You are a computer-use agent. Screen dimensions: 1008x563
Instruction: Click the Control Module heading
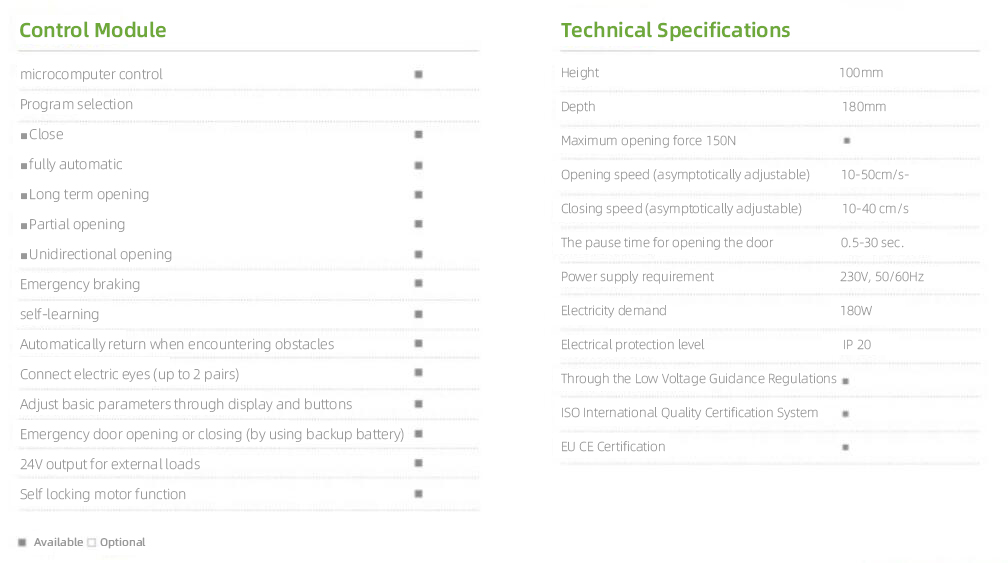click(x=93, y=30)
